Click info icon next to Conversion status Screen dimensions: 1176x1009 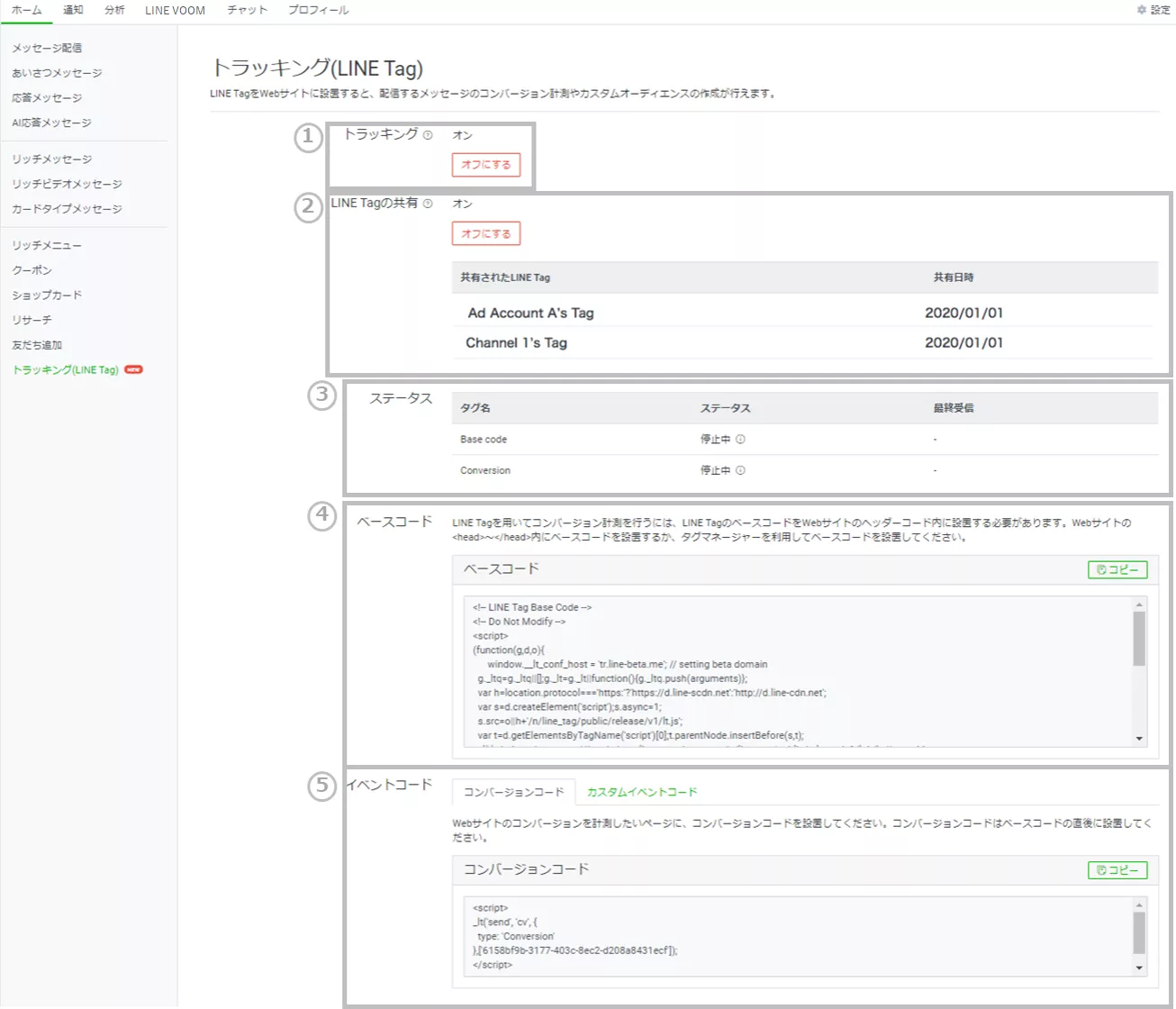(740, 470)
